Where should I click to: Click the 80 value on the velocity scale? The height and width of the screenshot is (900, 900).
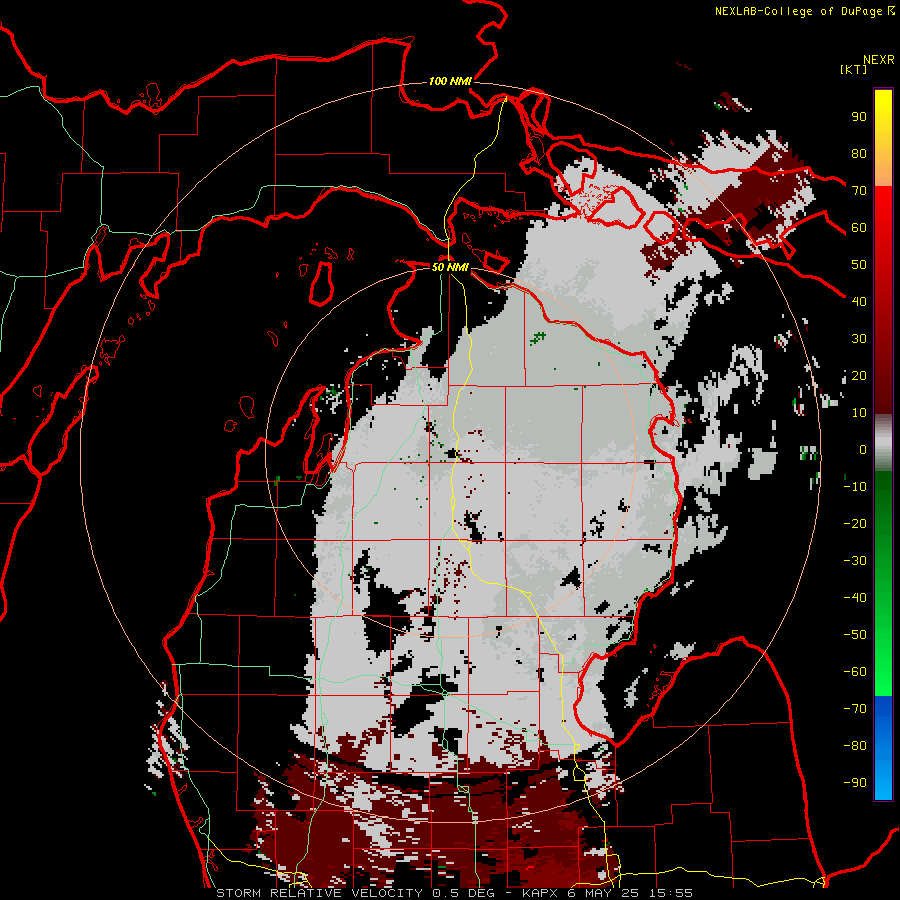pos(859,154)
